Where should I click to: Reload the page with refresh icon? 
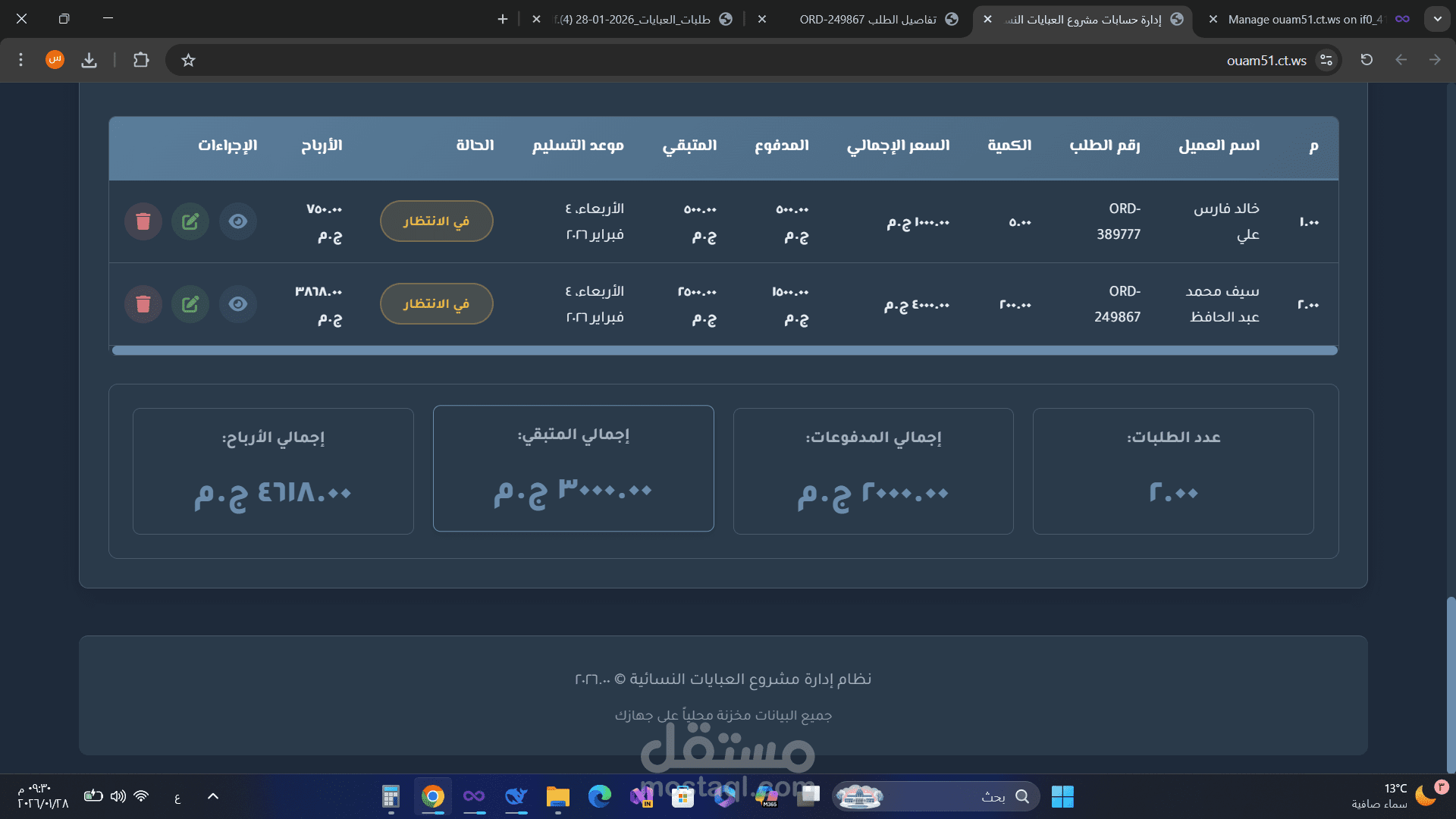1367,60
